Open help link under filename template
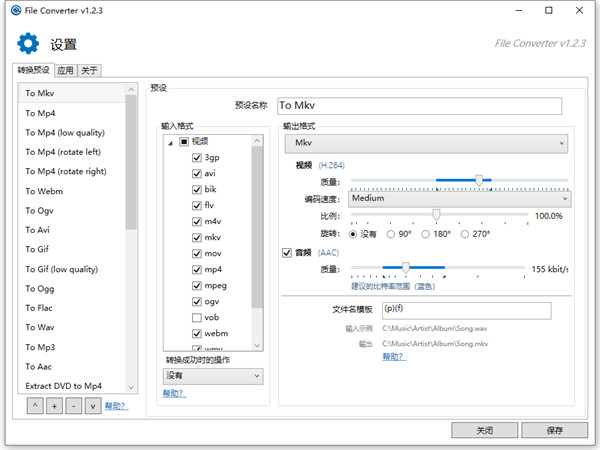The width and height of the screenshot is (600, 450). coord(394,357)
